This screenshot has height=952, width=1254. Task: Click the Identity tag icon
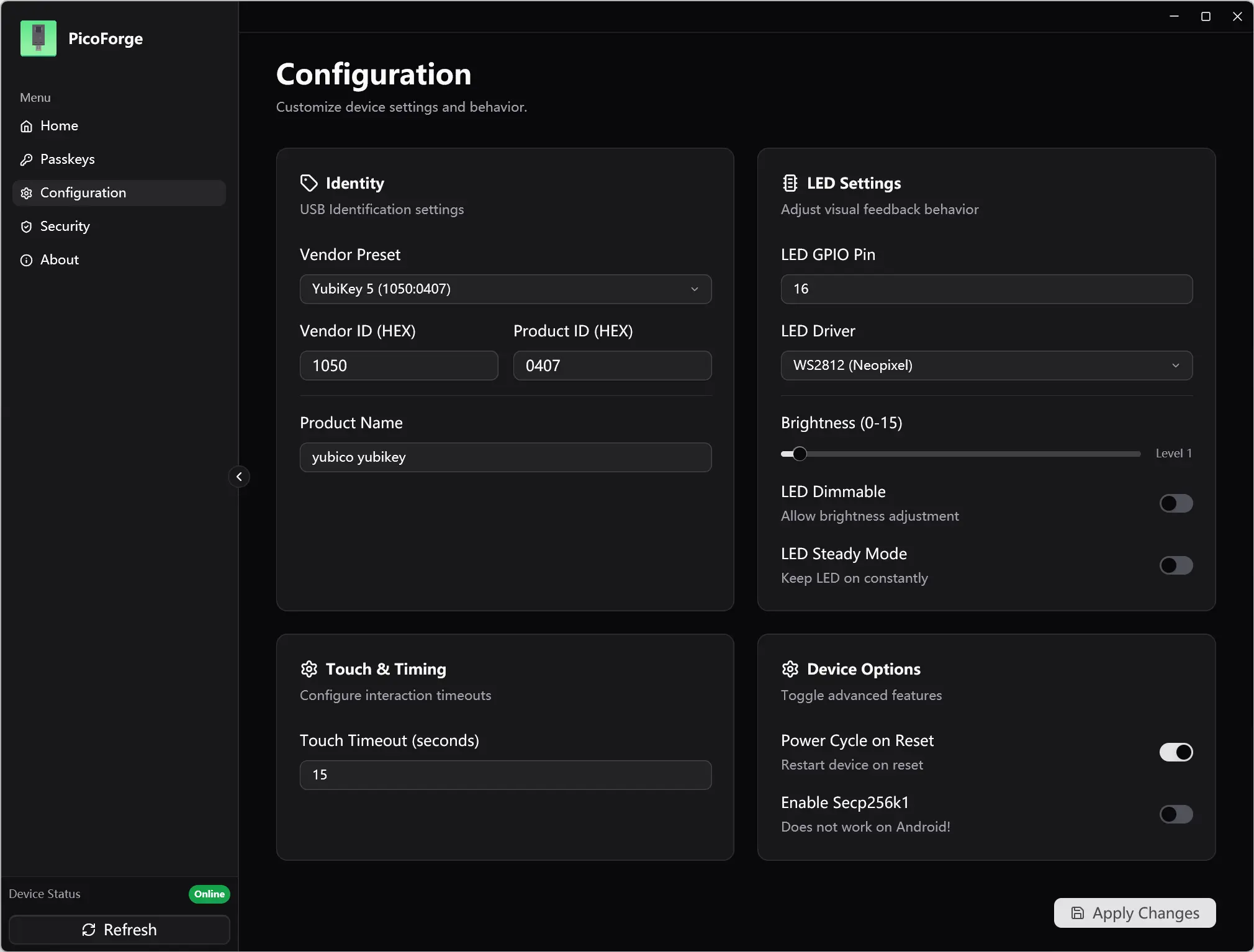click(x=309, y=183)
